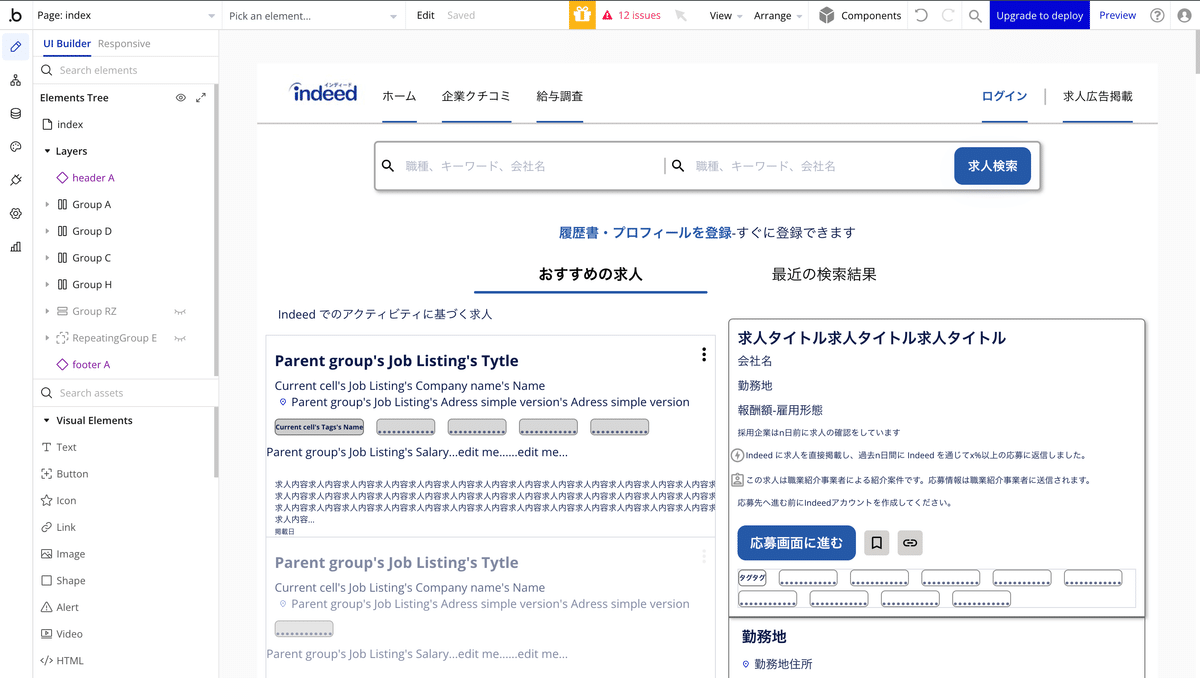This screenshot has width=1200, height=678.
Task: Select the index page in tree
Action: (62, 125)
